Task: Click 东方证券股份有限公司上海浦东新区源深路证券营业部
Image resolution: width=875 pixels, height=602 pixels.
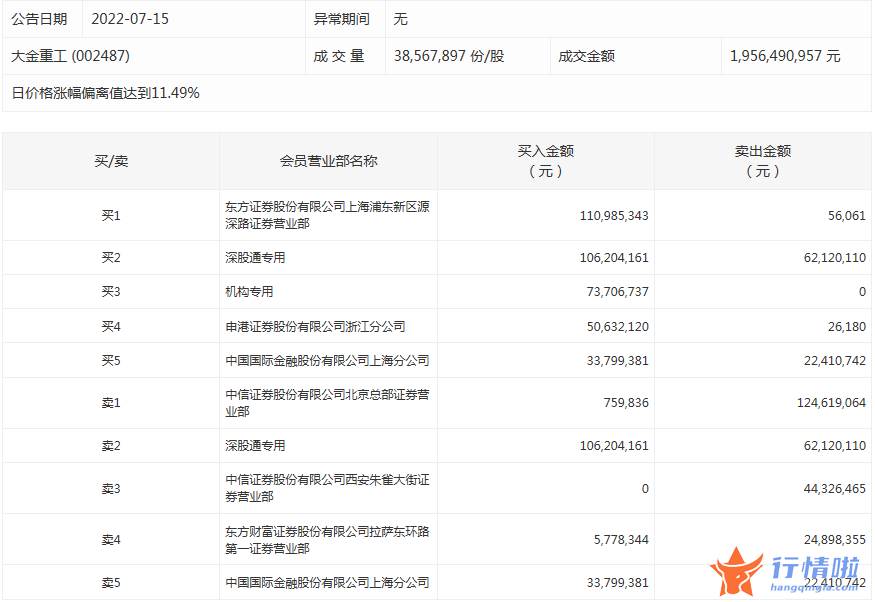Action: pyautogui.click(x=327, y=215)
